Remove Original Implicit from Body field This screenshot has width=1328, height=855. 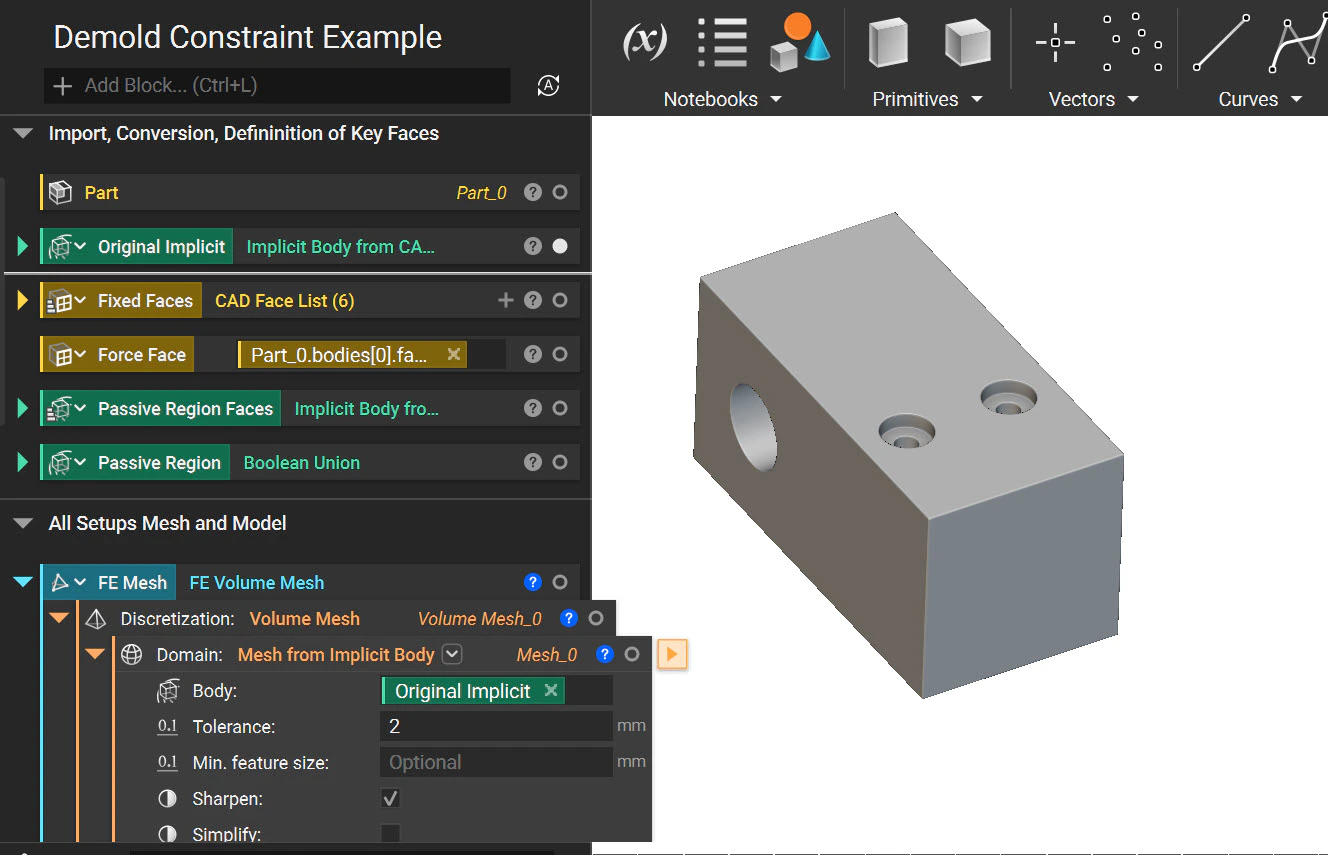(551, 691)
